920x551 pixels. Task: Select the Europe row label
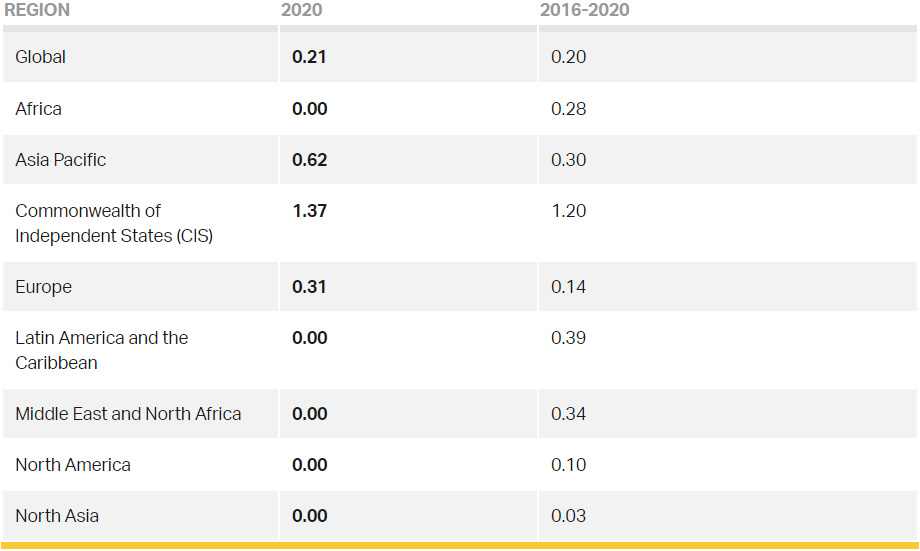[43, 287]
